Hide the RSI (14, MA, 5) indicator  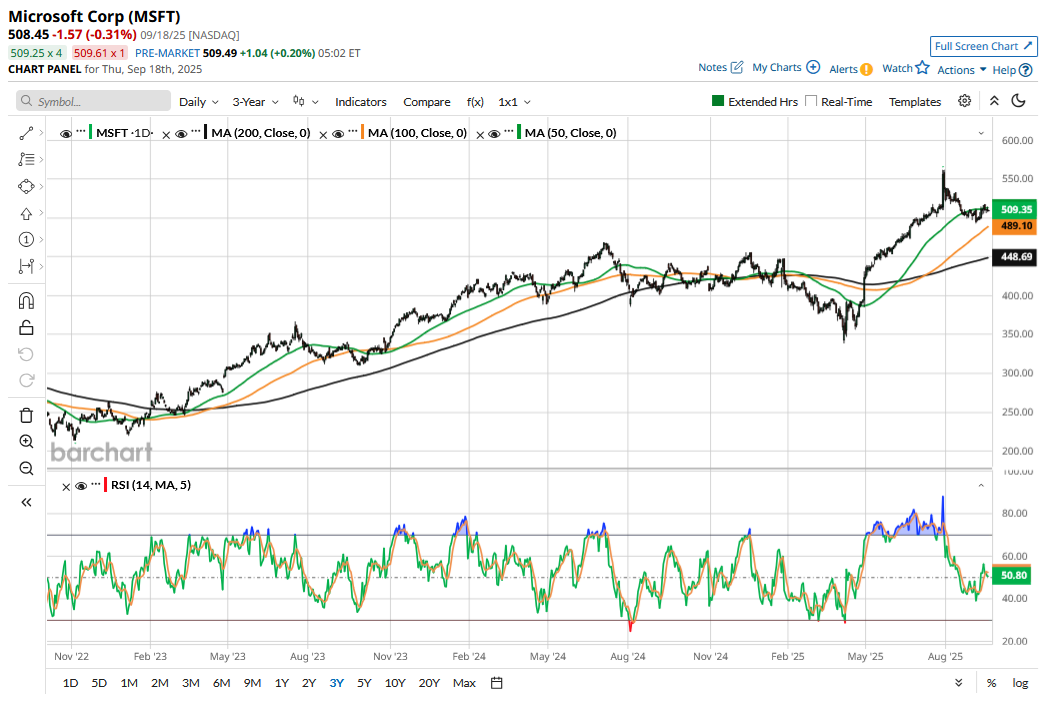81,486
